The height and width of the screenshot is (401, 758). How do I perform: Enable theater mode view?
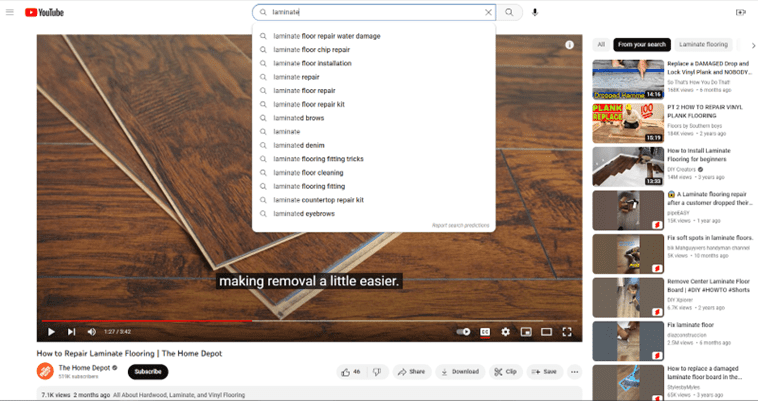546,331
